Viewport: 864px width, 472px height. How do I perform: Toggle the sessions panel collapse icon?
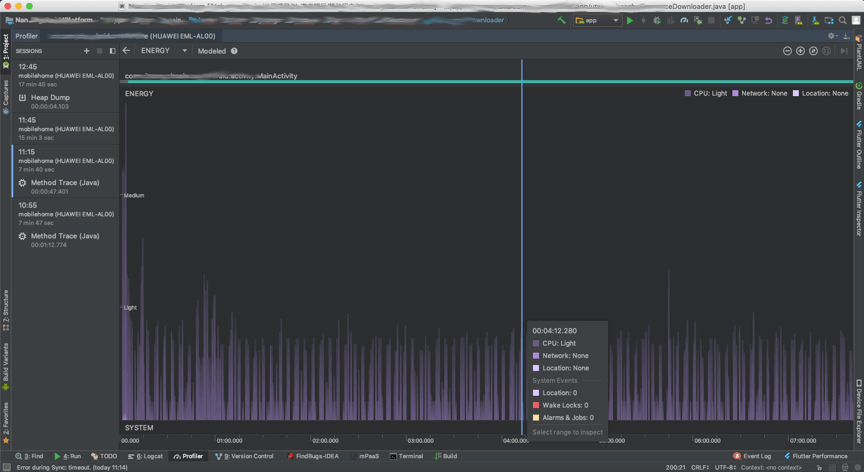pyautogui.click(x=112, y=51)
